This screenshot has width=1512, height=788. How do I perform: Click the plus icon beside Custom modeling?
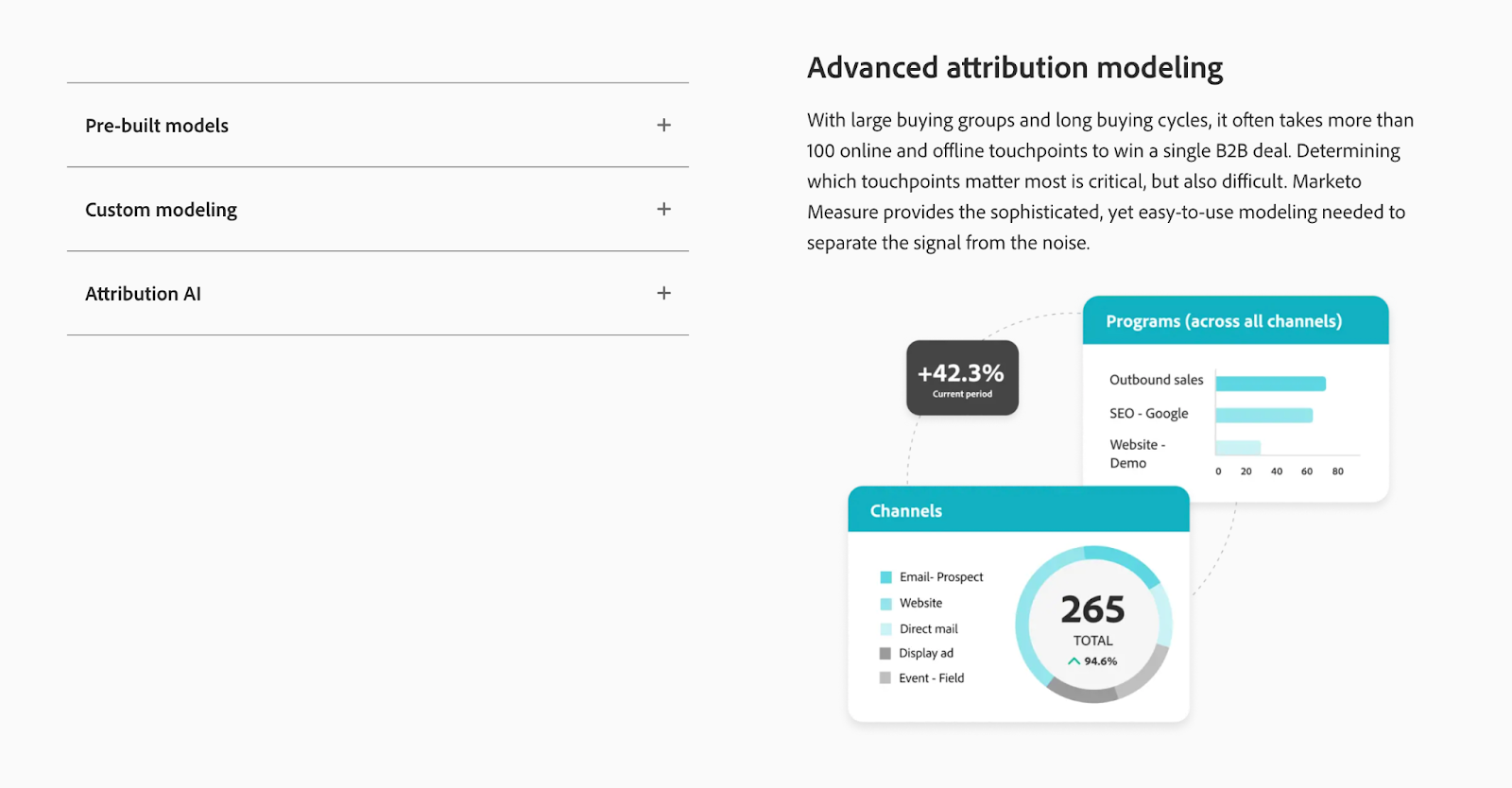[x=664, y=209]
